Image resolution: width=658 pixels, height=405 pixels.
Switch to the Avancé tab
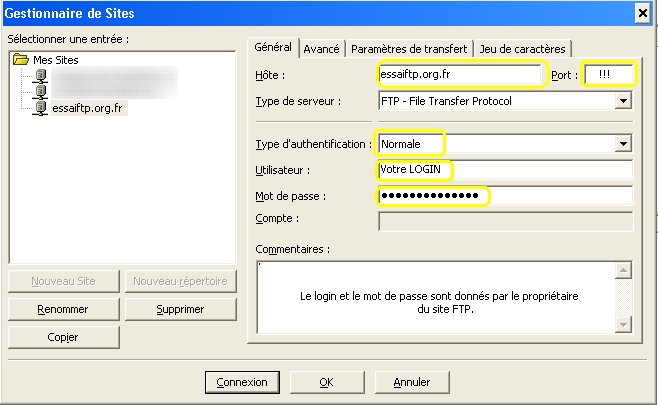click(x=321, y=49)
